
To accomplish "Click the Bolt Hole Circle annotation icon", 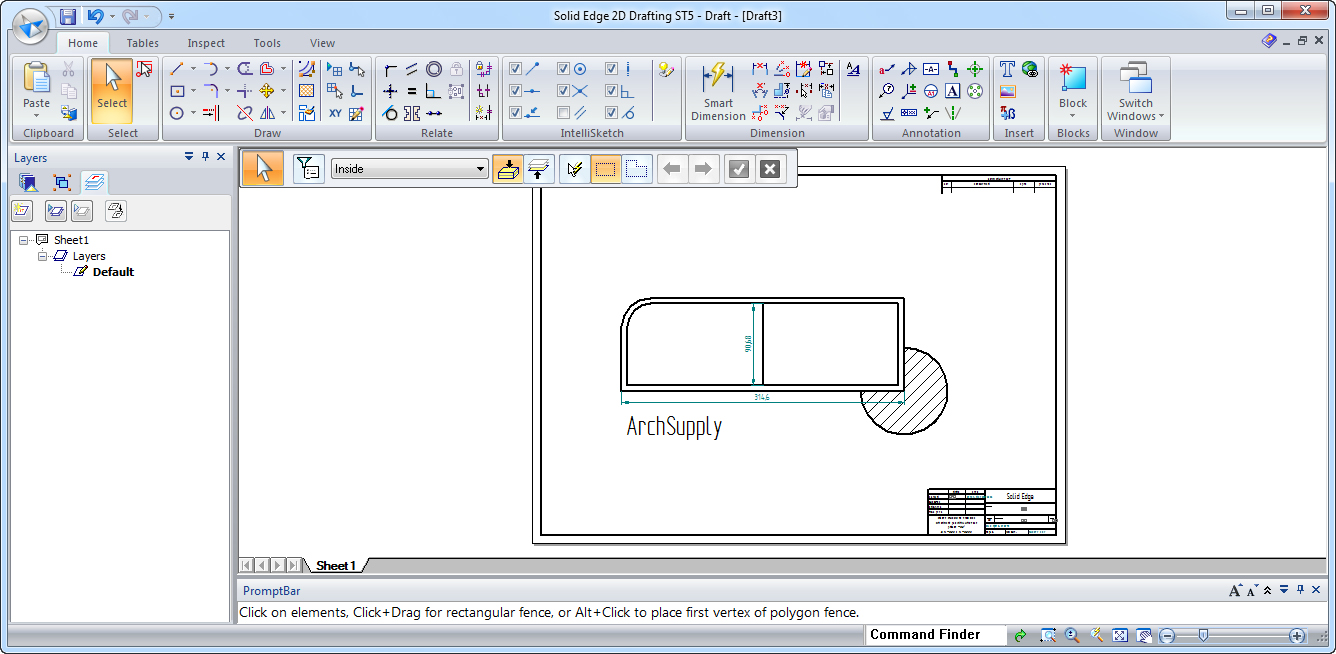I will click(975, 91).
